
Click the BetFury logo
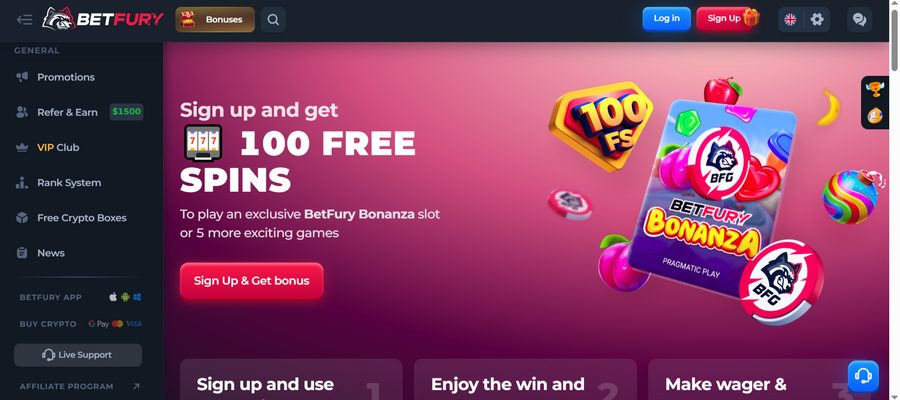pos(103,20)
